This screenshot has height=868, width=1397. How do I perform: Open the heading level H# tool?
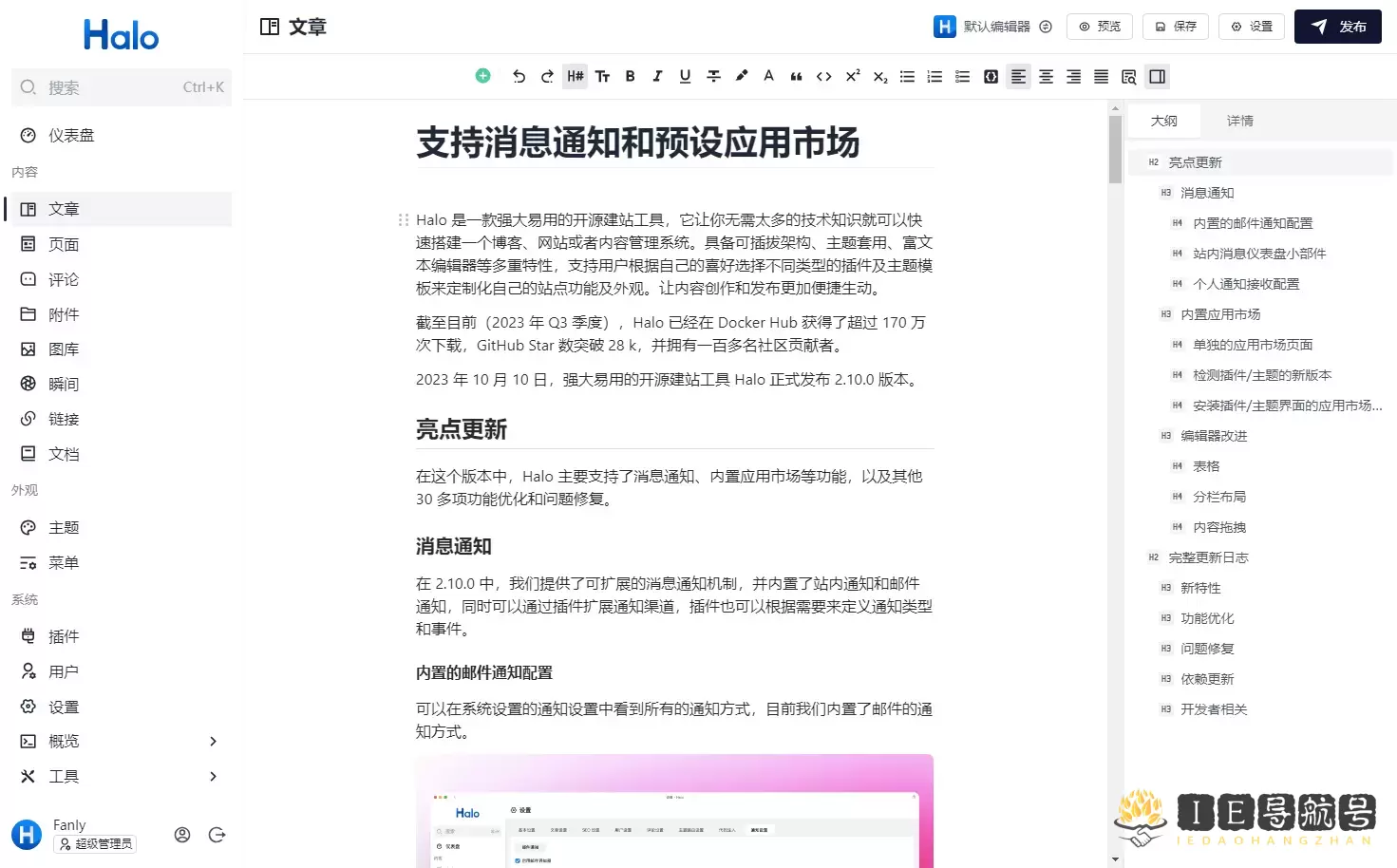coord(576,77)
